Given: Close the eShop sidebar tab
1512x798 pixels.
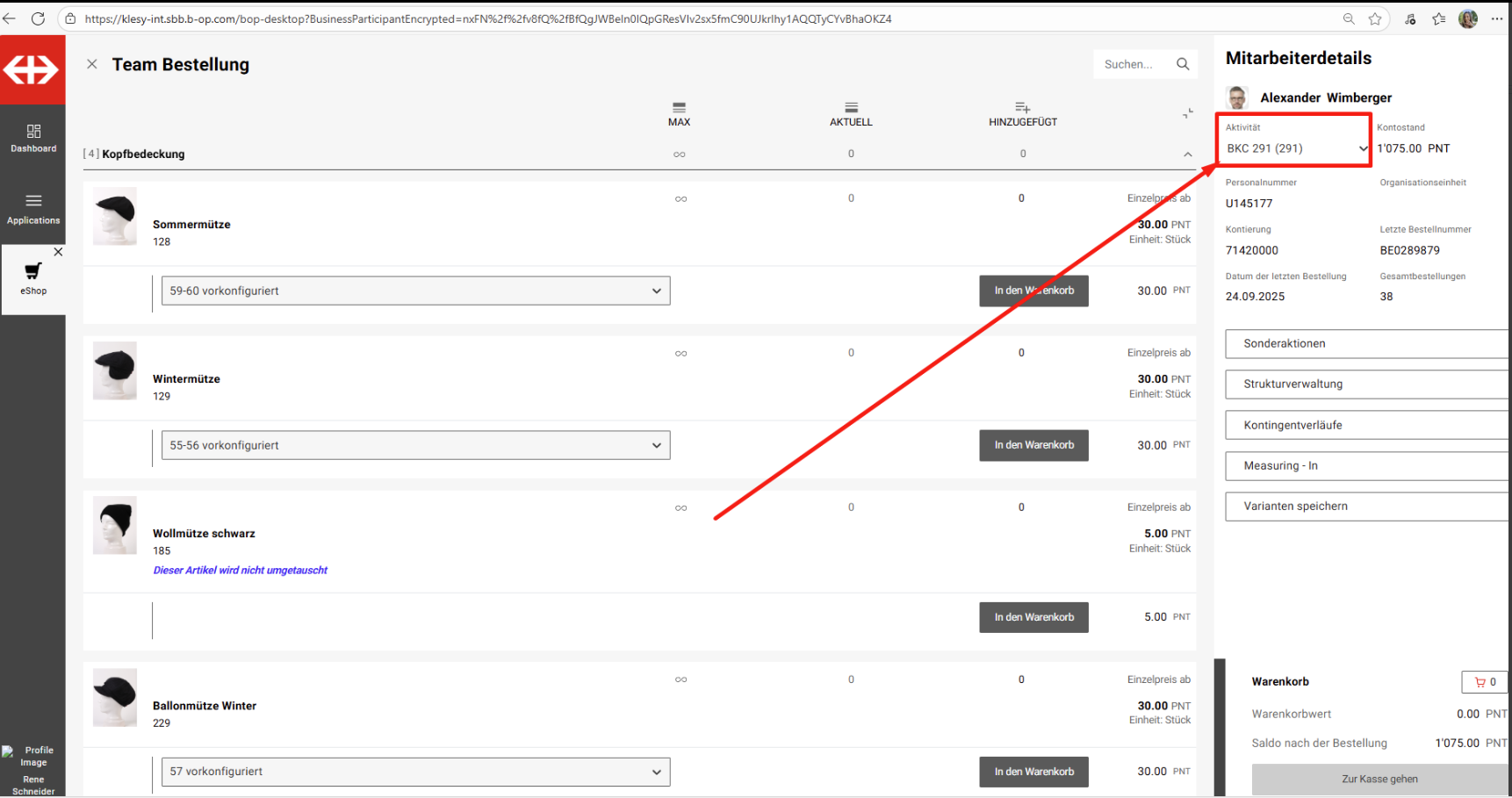Looking at the screenshot, I should click(x=58, y=252).
